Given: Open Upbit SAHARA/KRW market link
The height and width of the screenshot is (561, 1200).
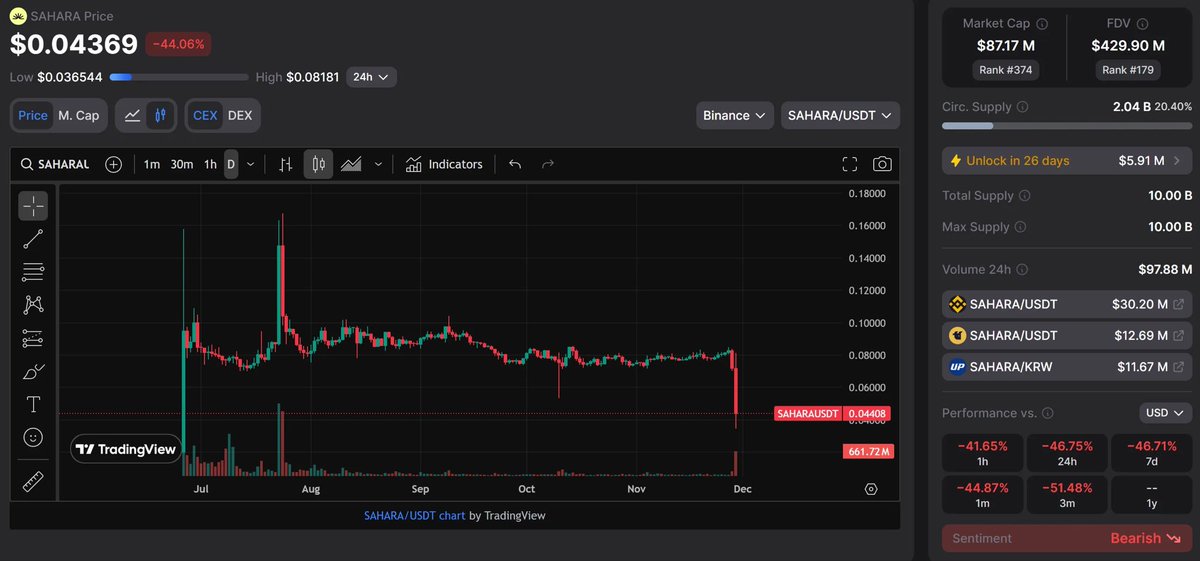Looking at the screenshot, I should click(x=1067, y=367).
